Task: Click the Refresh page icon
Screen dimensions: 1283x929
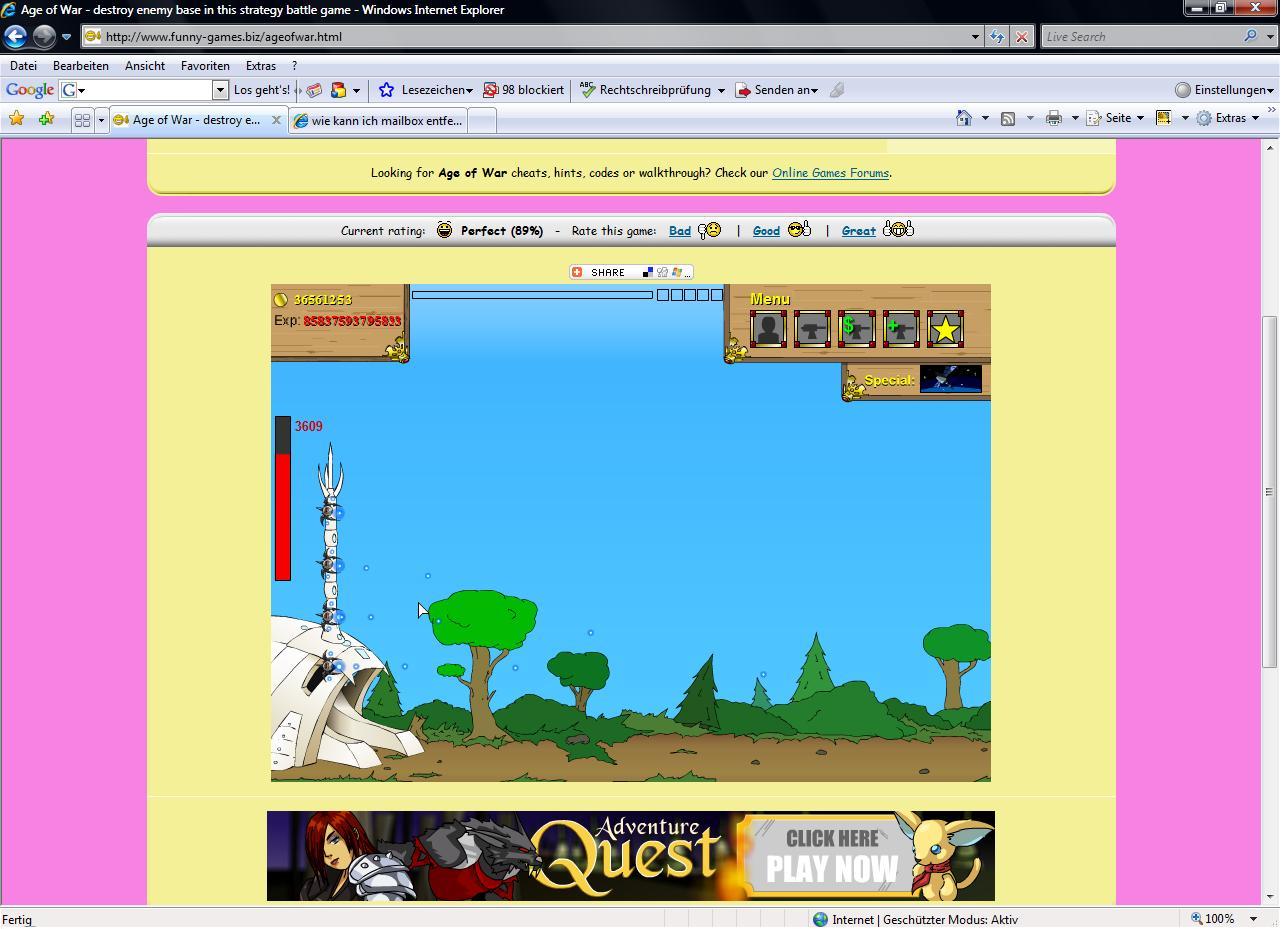Action: 997,37
